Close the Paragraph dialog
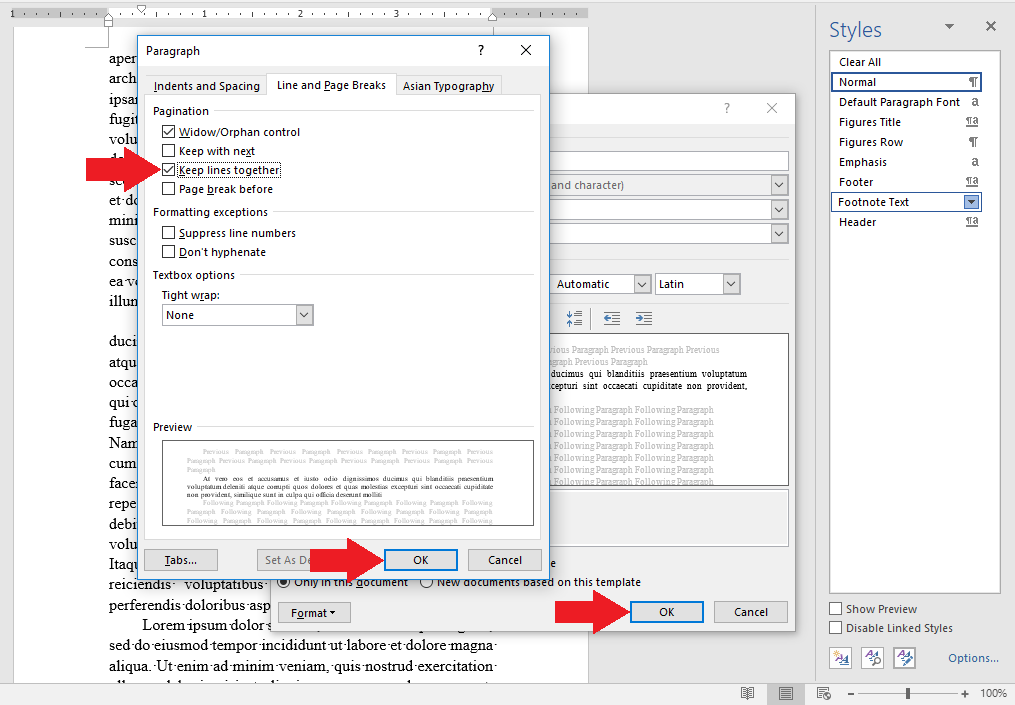This screenshot has width=1015, height=705. tap(526, 50)
